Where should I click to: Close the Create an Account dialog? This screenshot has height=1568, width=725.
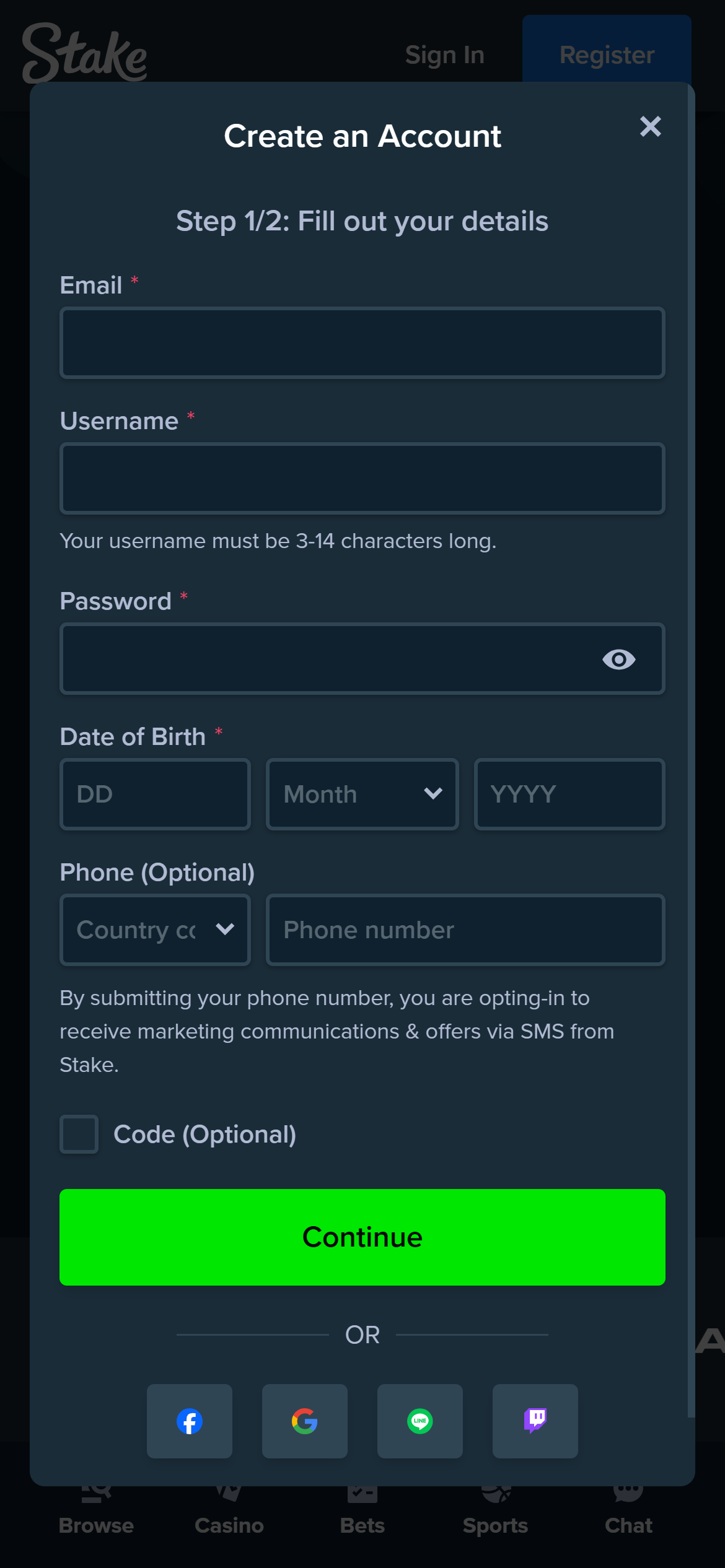pyautogui.click(x=650, y=126)
